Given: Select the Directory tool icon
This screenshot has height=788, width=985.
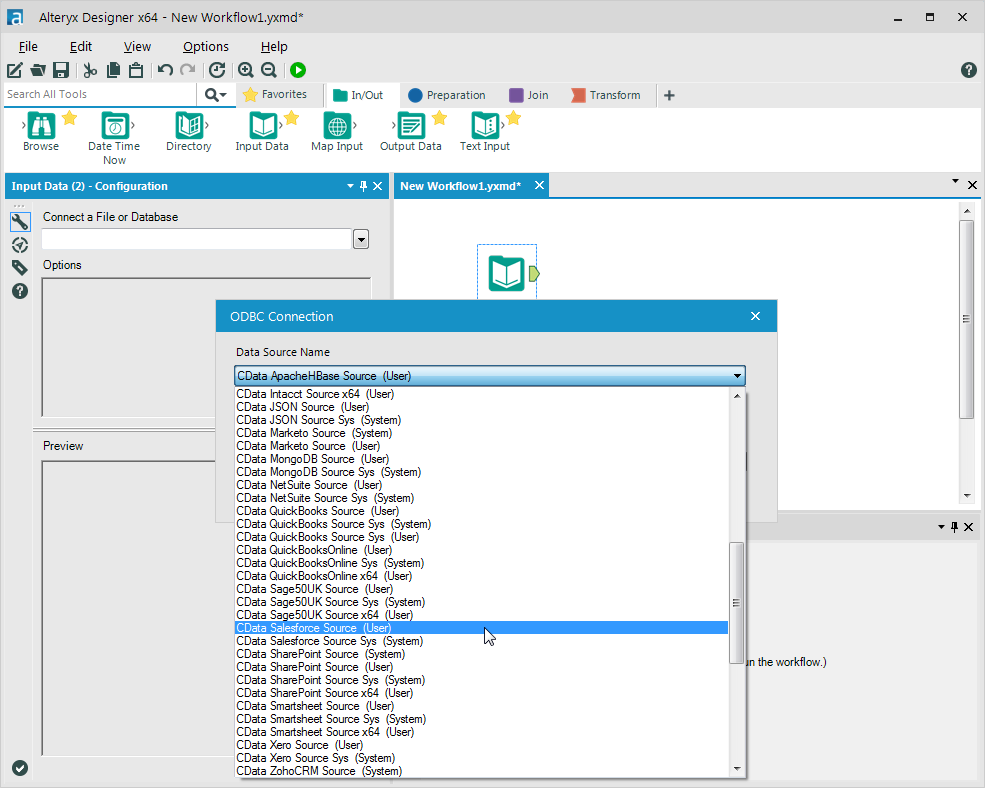Looking at the screenshot, I should point(189,126).
